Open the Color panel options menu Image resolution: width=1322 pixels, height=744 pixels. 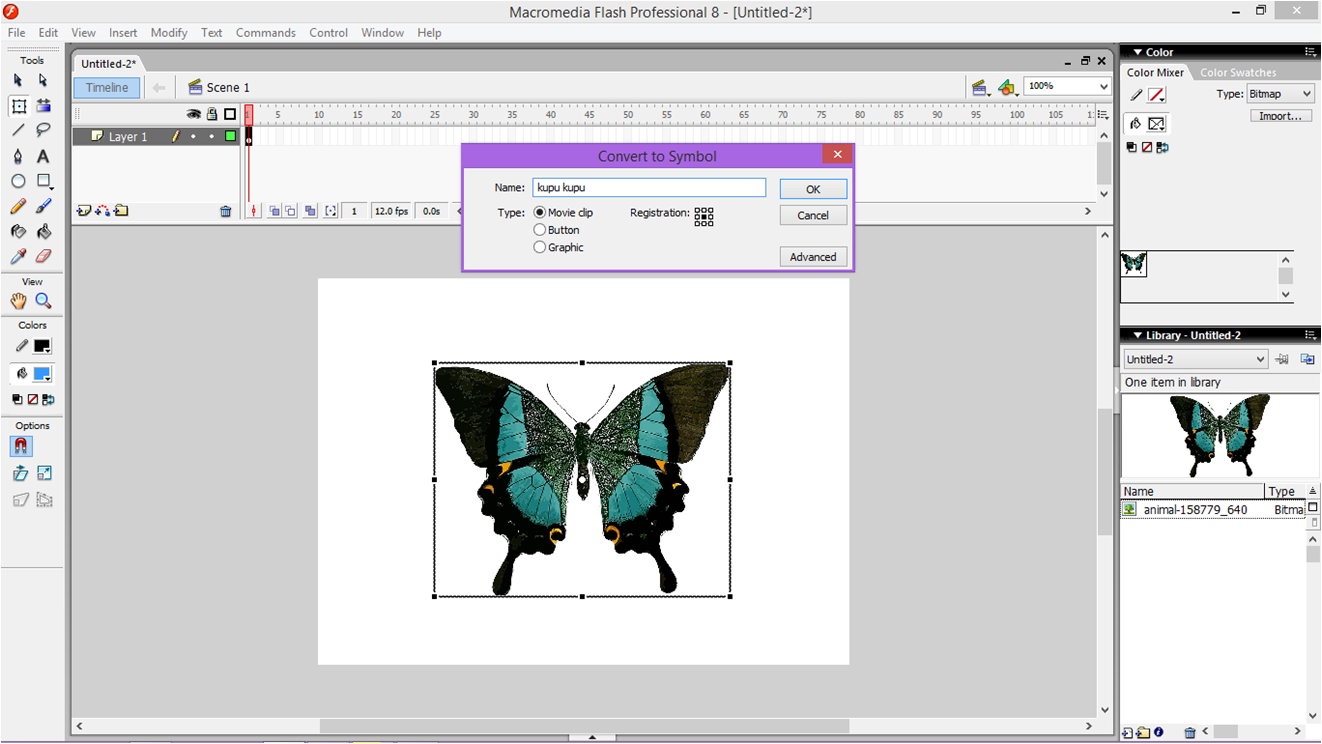1310,52
